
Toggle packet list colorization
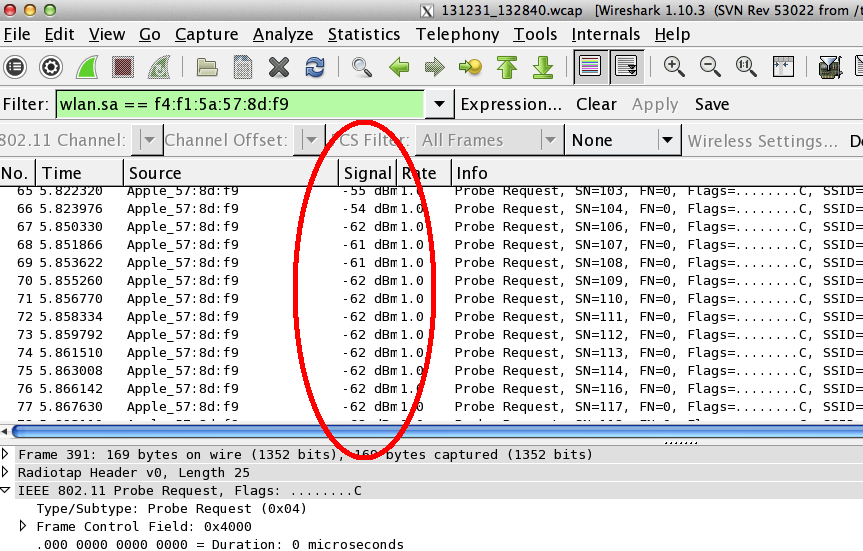[x=590, y=67]
